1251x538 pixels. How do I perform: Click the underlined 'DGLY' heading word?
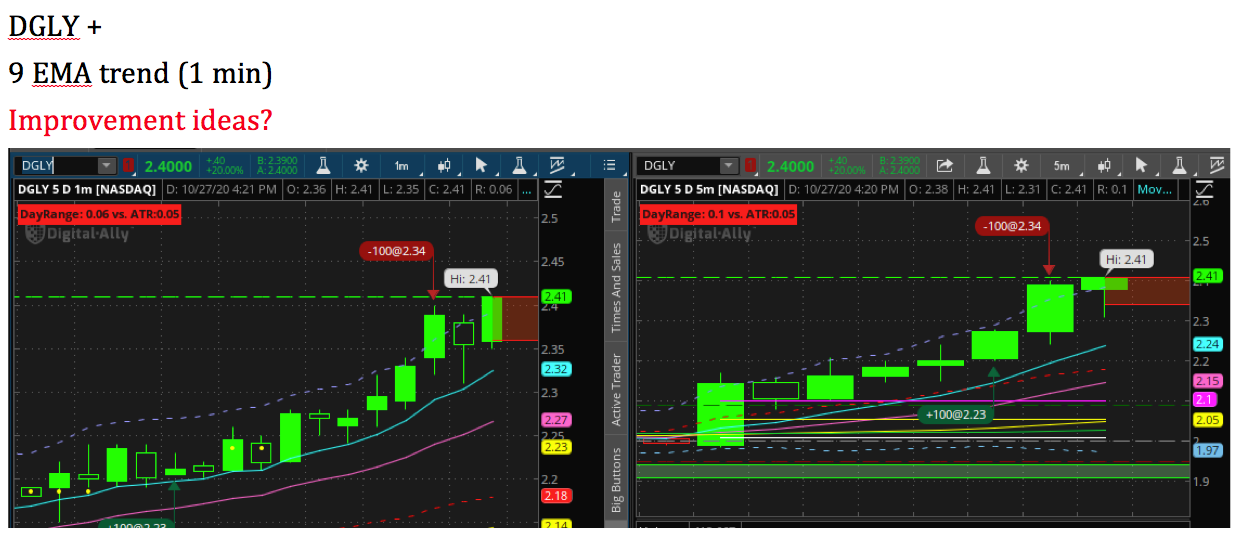click(43, 25)
